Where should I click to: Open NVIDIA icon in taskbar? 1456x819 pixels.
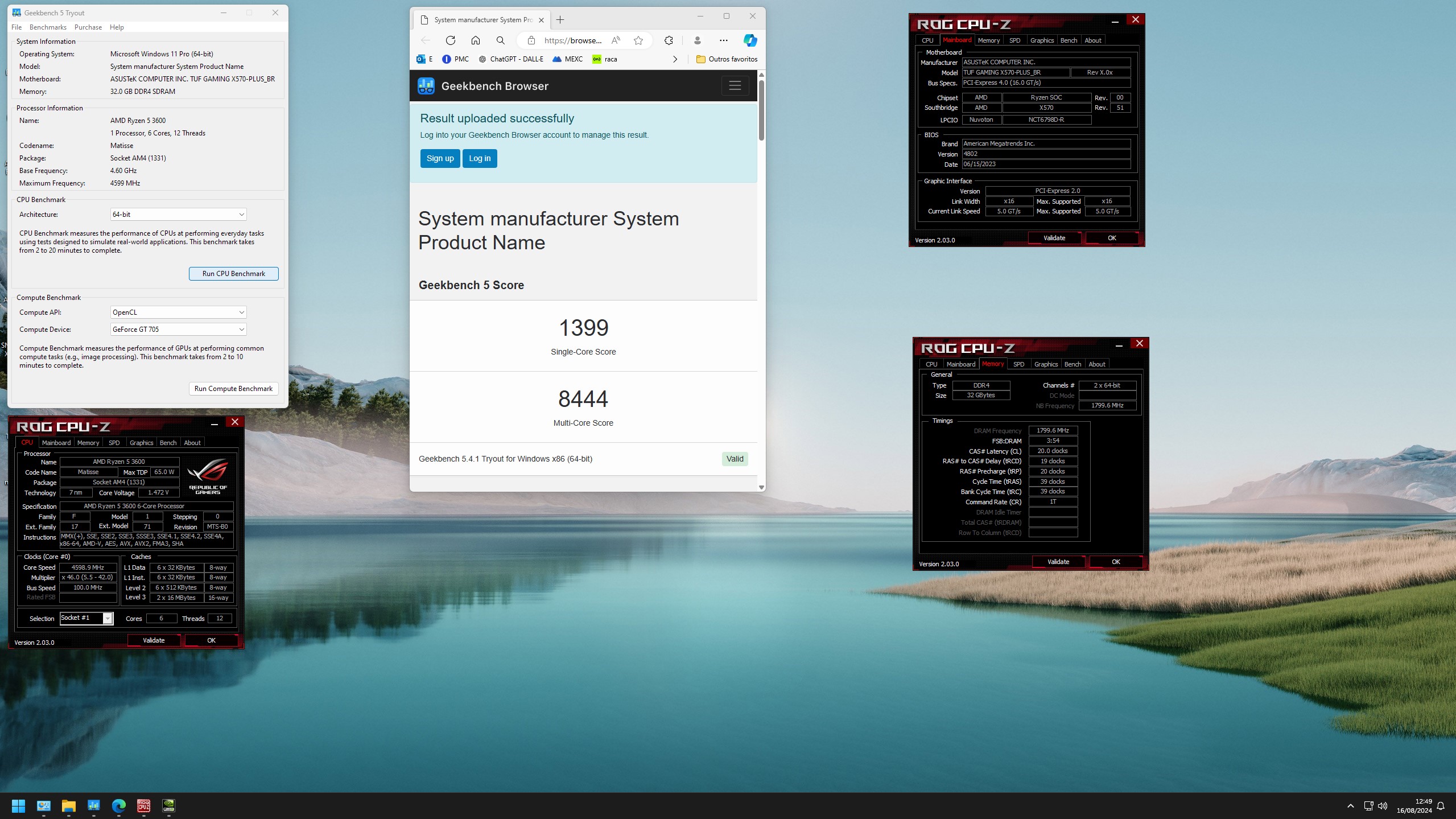168,806
